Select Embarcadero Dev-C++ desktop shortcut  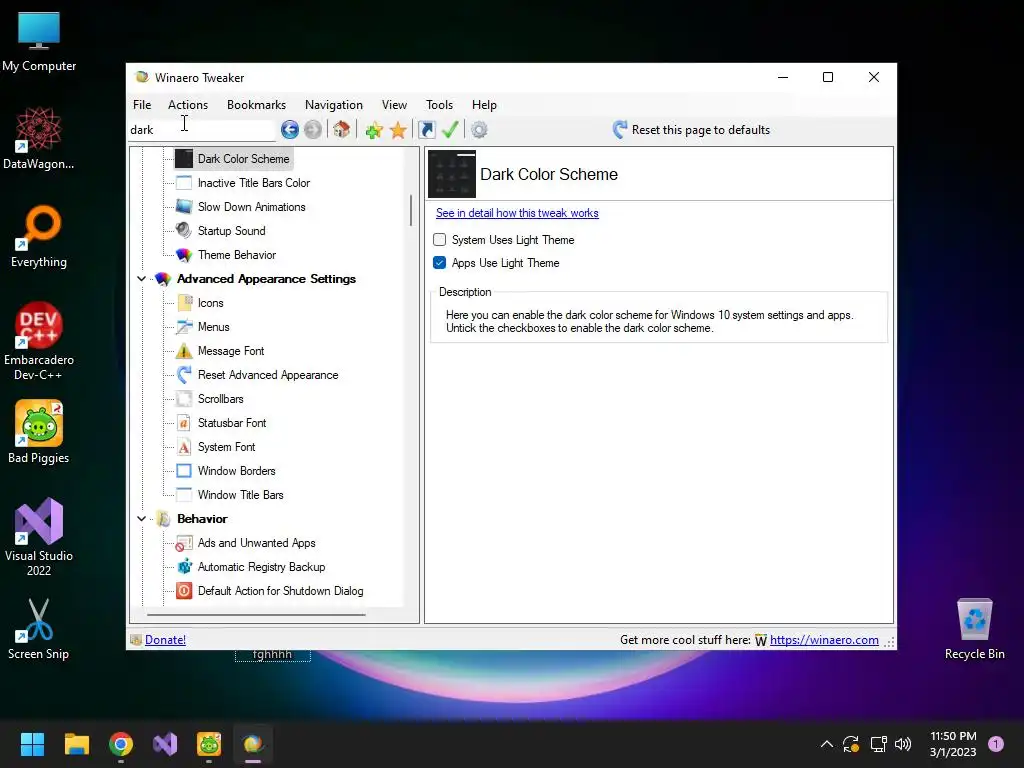click(39, 342)
